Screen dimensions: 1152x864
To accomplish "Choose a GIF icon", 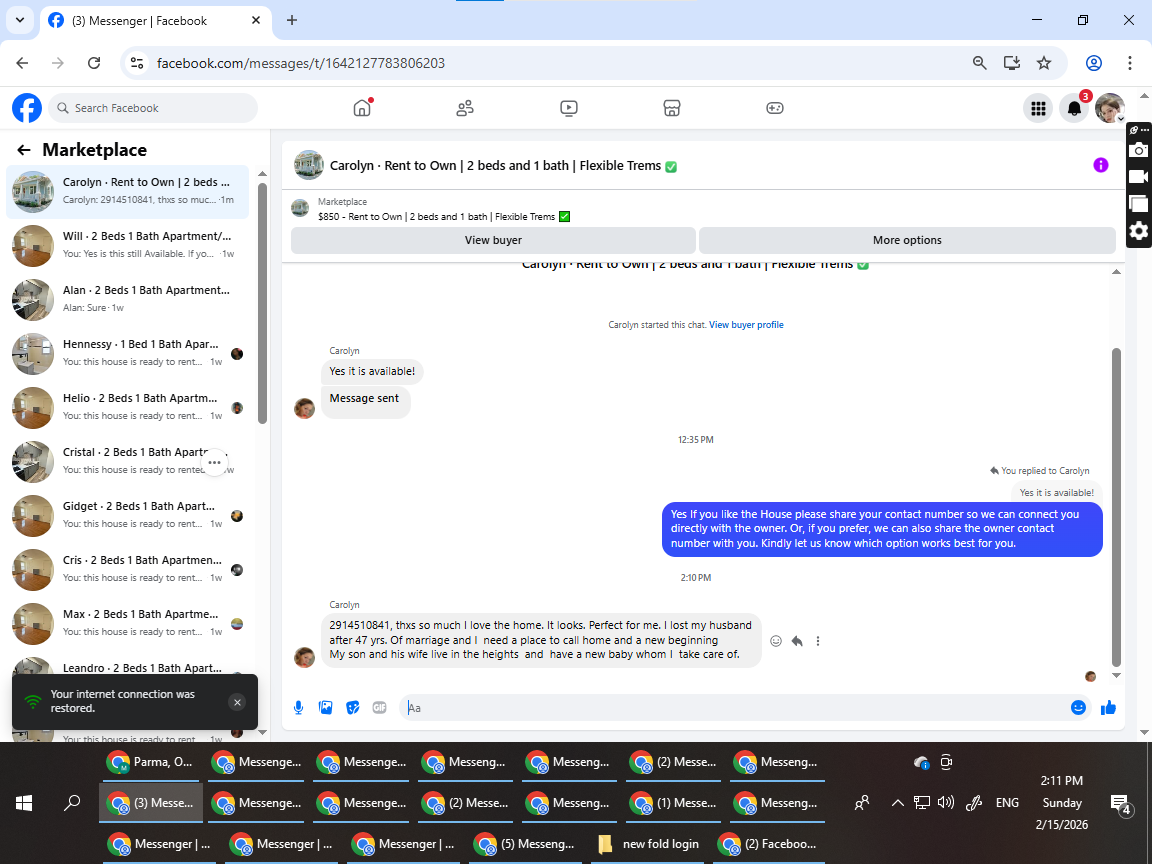I will (379, 708).
